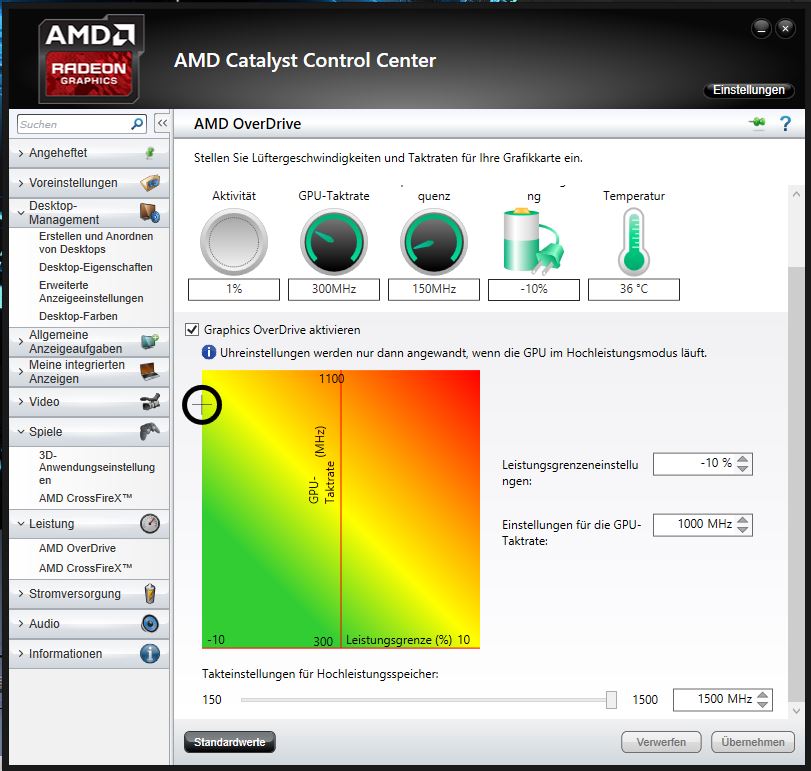Viewport: 811px width, 771px height.
Task: Click the Spiele gamepad icon
Action: tap(149, 431)
